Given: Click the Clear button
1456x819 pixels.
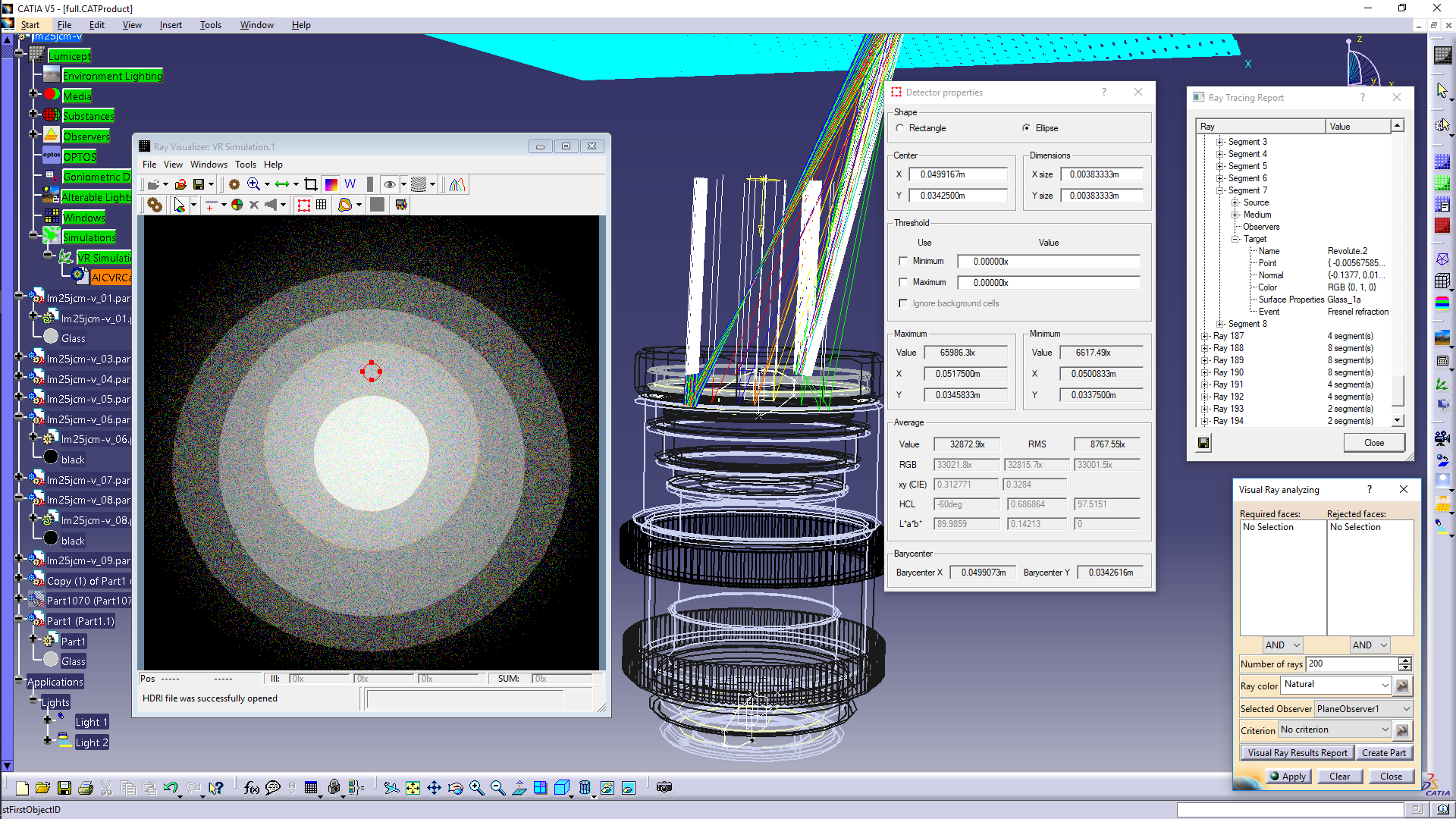Looking at the screenshot, I should 1339,777.
